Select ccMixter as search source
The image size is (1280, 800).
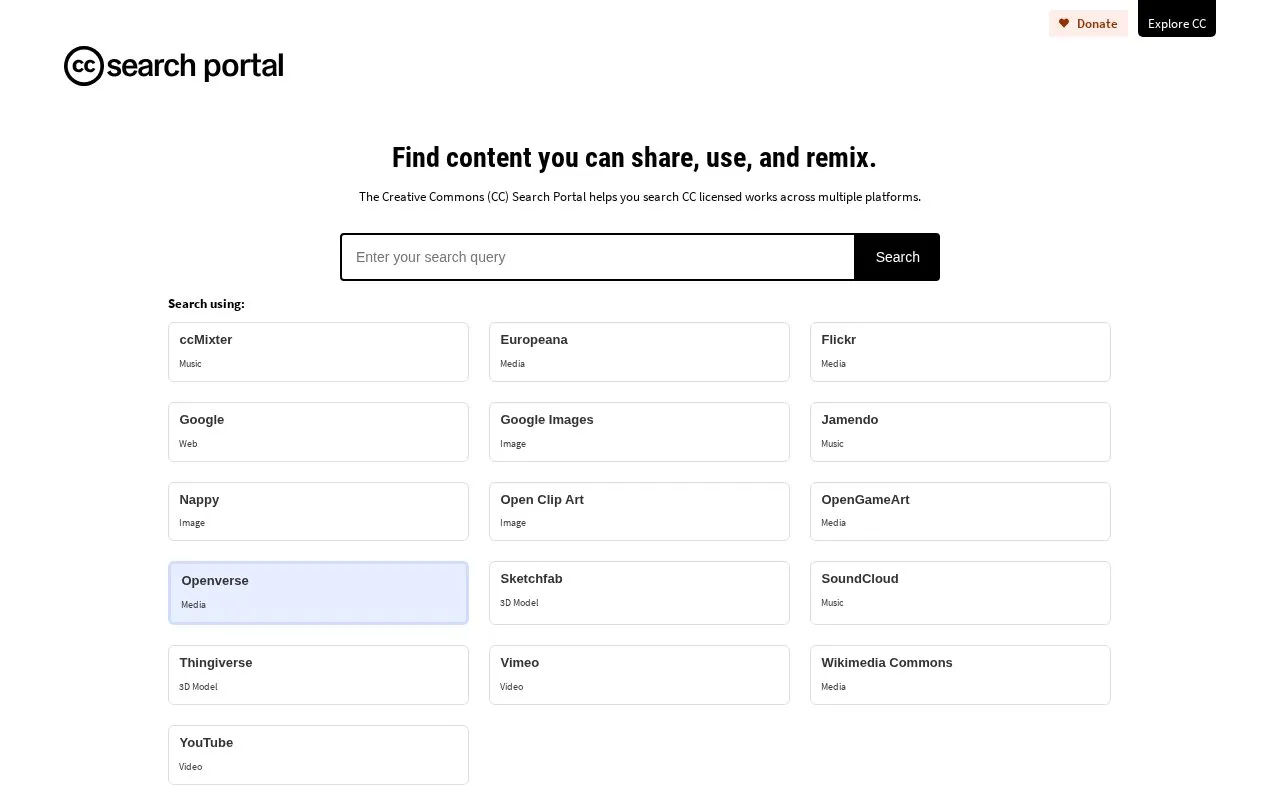click(318, 352)
